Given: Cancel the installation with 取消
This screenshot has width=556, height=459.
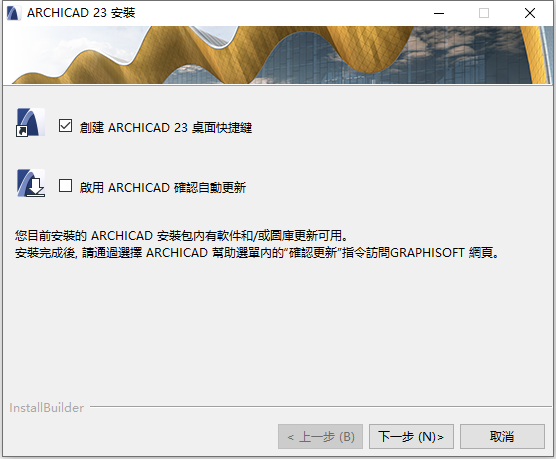Looking at the screenshot, I should [x=502, y=437].
